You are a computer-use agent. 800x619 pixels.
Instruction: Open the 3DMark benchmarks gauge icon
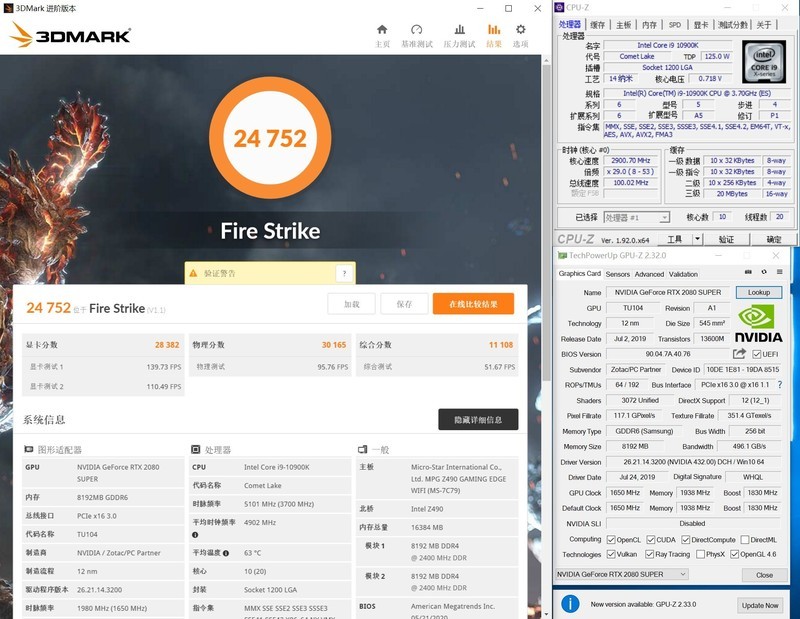coord(417,30)
